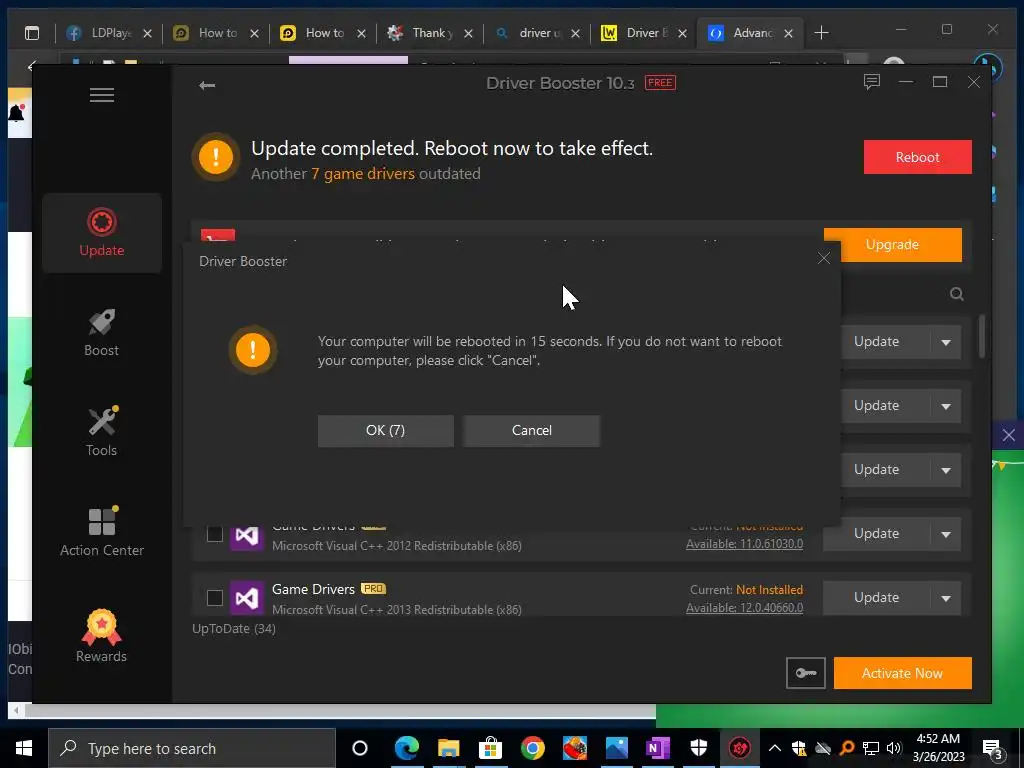Go back using the arrow icon
This screenshot has width=1024, height=768.
[x=207, y=86]
